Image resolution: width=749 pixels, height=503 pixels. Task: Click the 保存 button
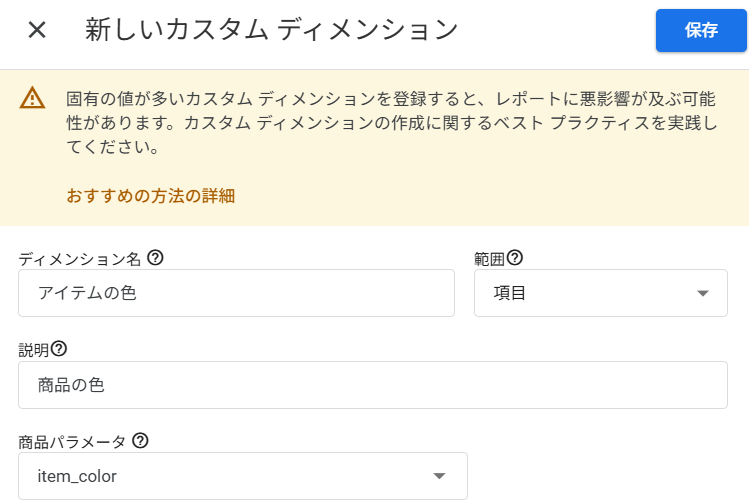(701, 30)
